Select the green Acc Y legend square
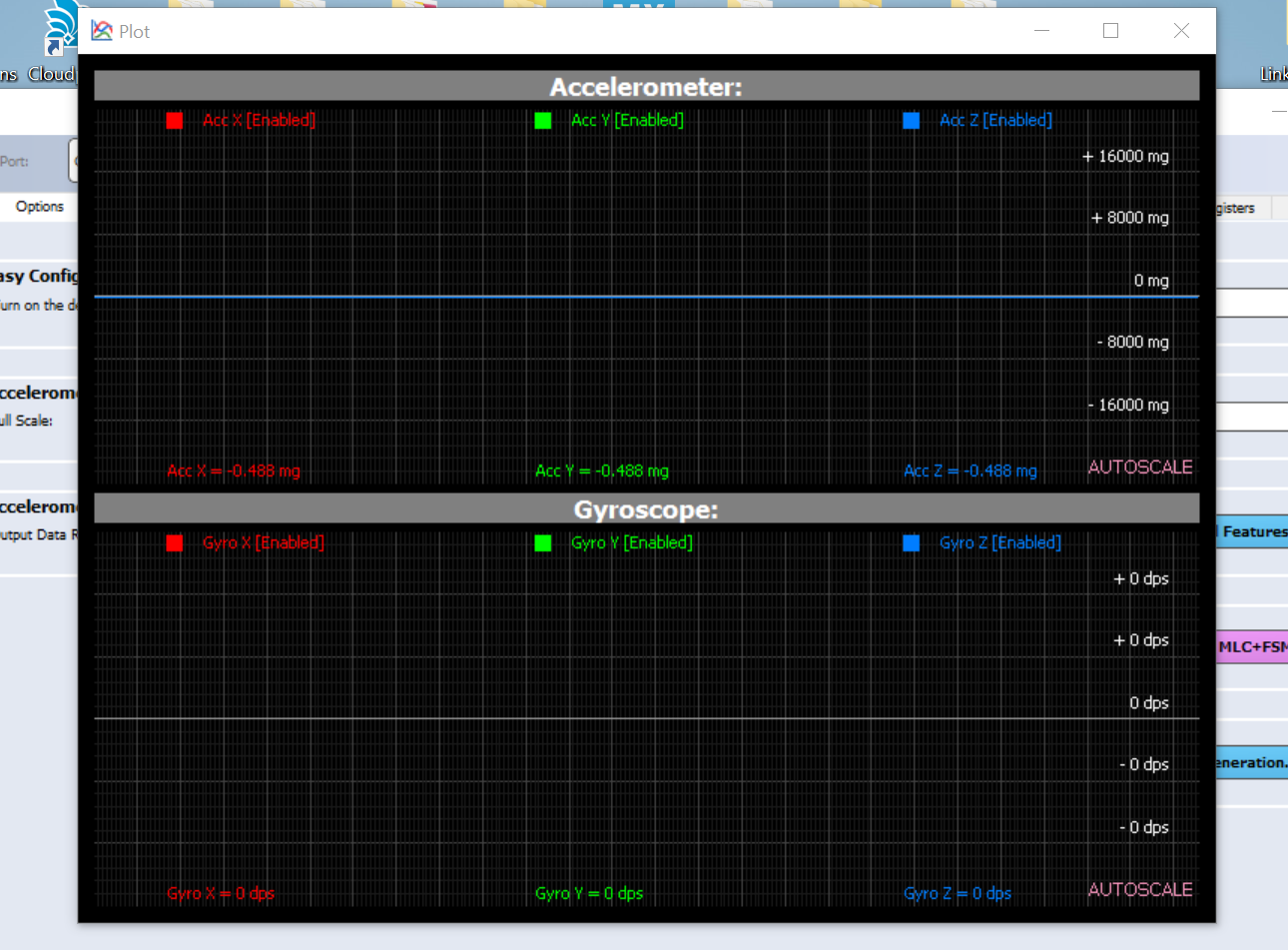 coord(543,120)
